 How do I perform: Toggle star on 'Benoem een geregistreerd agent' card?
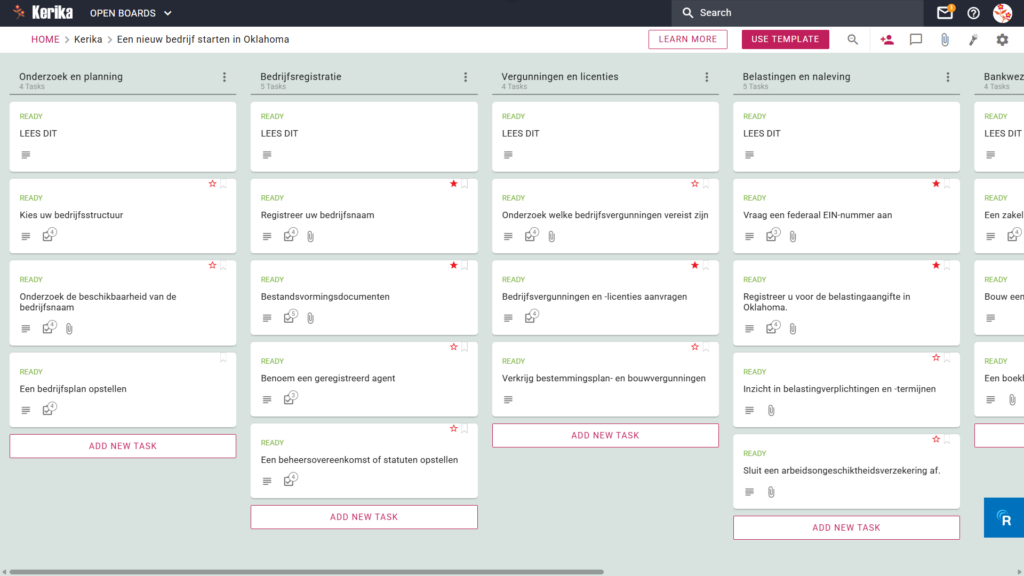tap(453, 347)
